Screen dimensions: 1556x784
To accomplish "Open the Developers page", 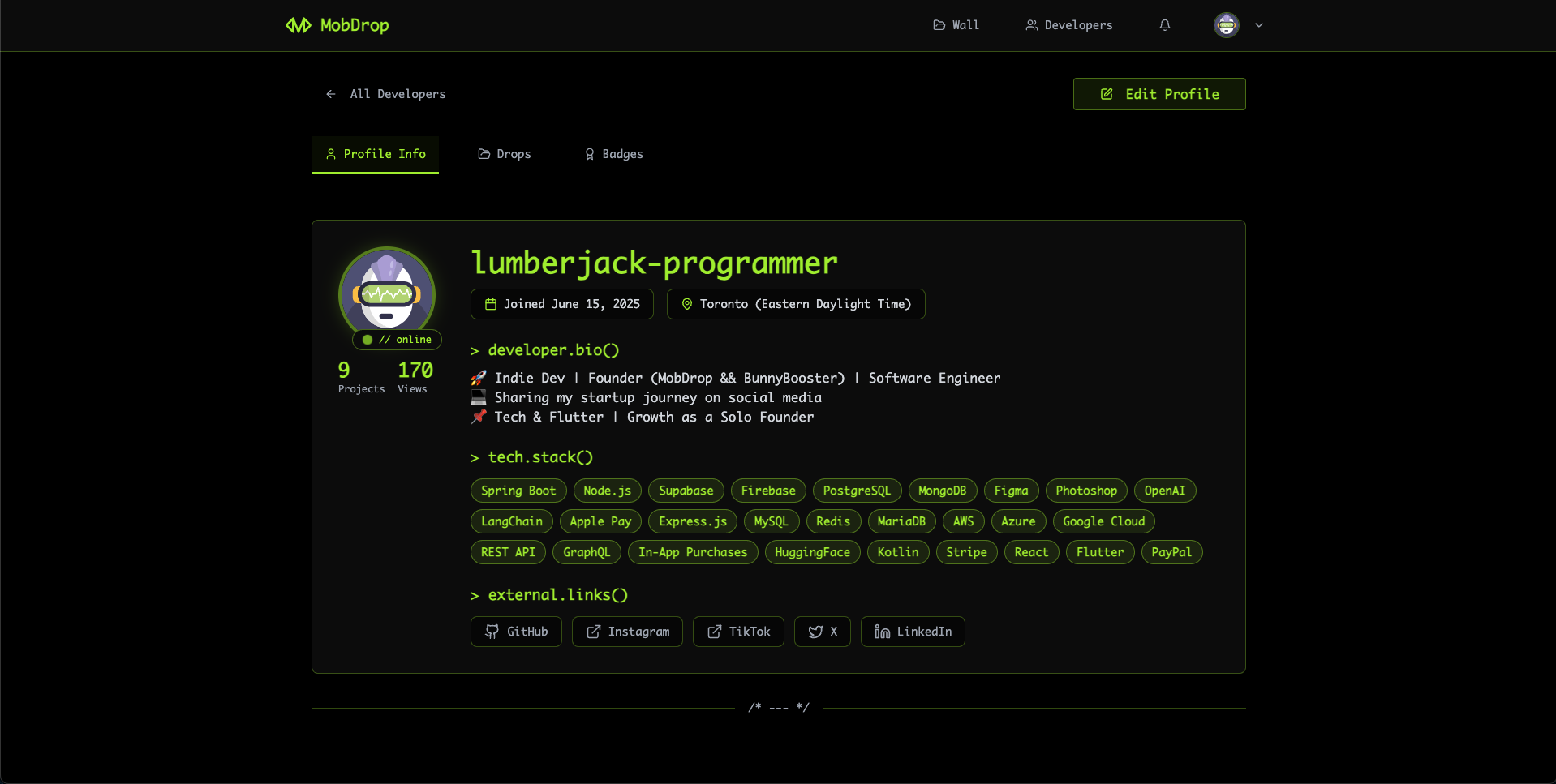I will point(1069,25).
